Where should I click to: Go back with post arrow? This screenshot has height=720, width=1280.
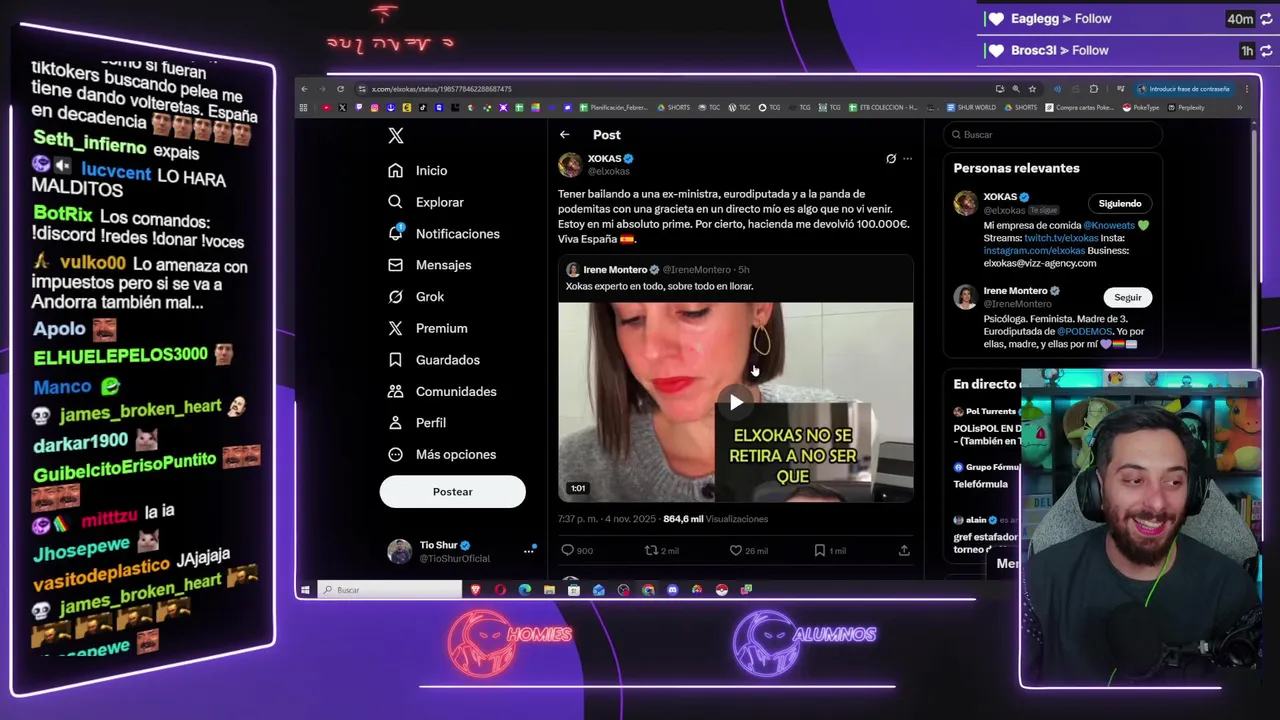click(x=565, y=135)
